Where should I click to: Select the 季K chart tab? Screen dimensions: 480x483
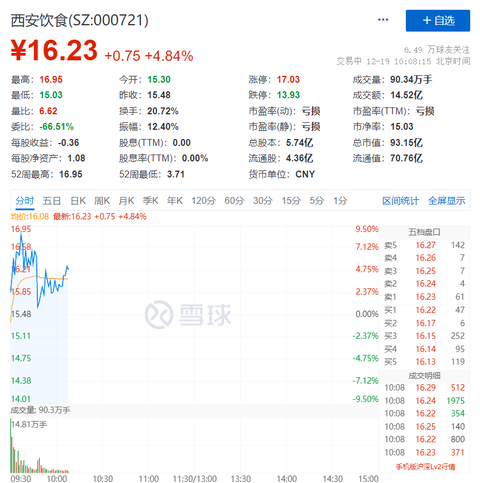(150, 201)
